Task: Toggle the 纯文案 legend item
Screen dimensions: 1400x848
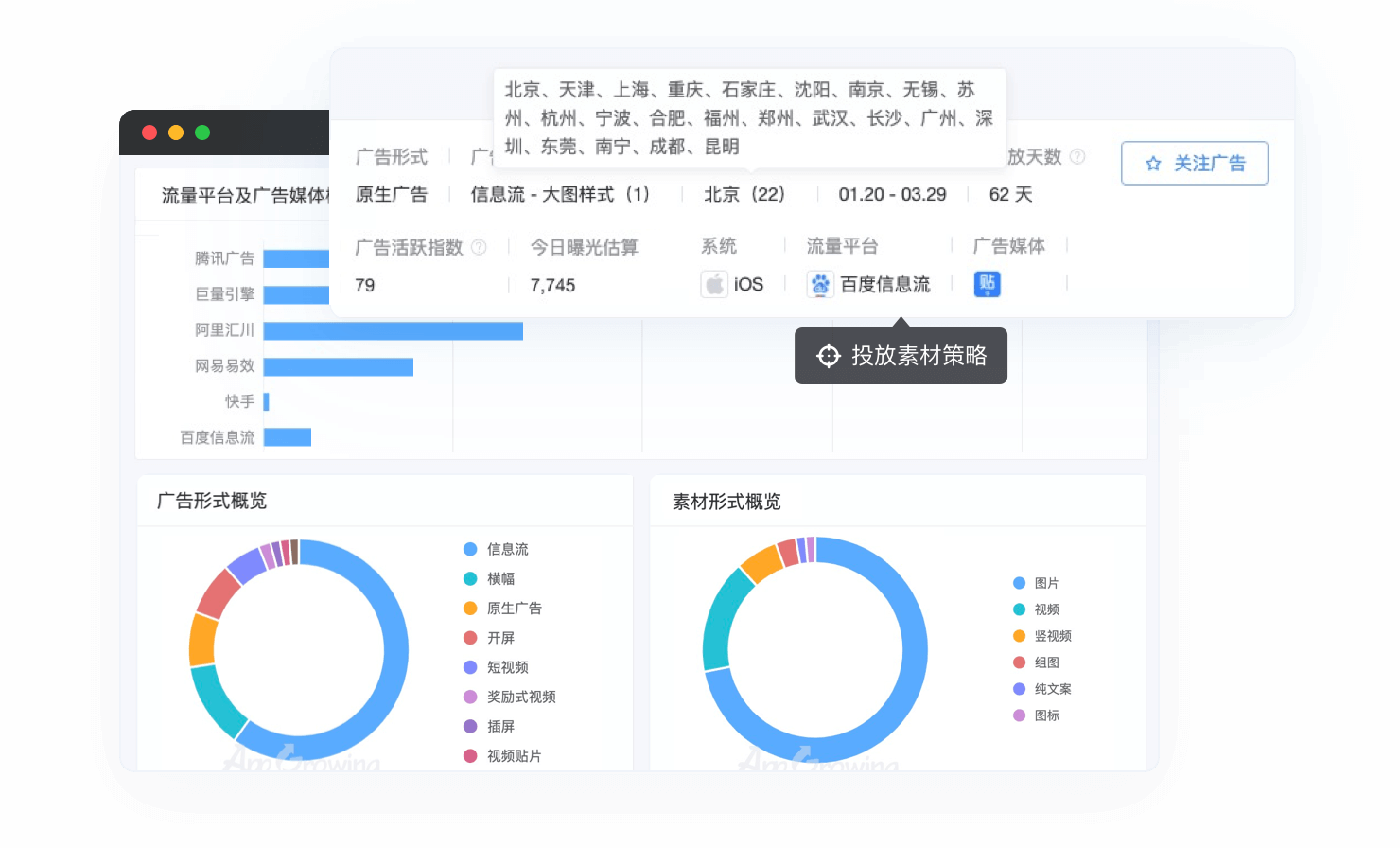Action: pos(1042,689)
